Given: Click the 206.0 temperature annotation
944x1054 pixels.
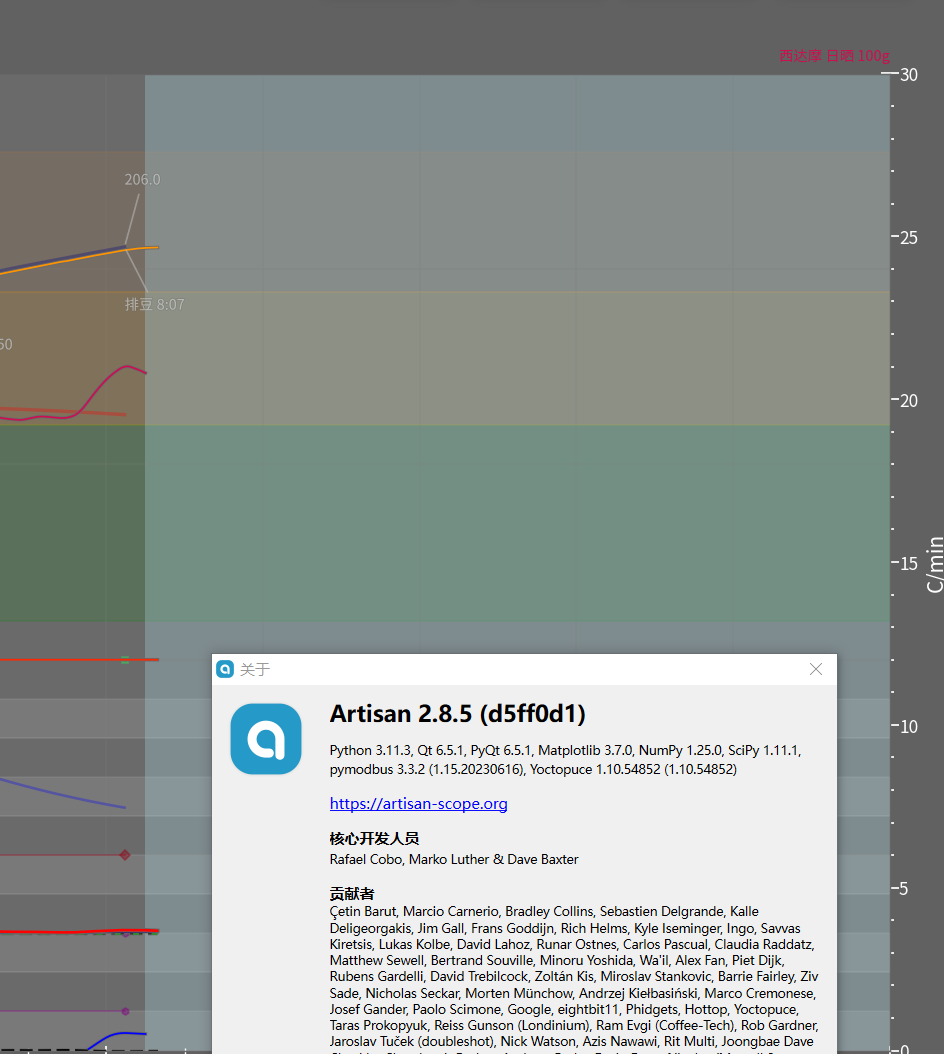Looking at the screenshot, I should point(142,179).
